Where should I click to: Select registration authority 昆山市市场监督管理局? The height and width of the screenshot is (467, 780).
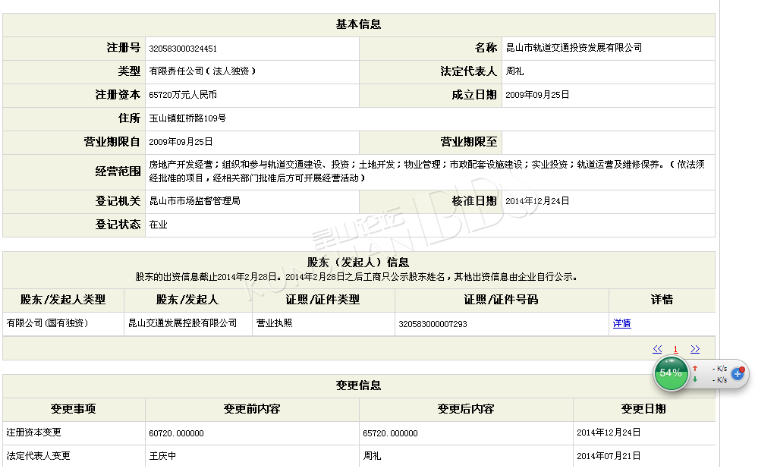[x=195, y=201]
